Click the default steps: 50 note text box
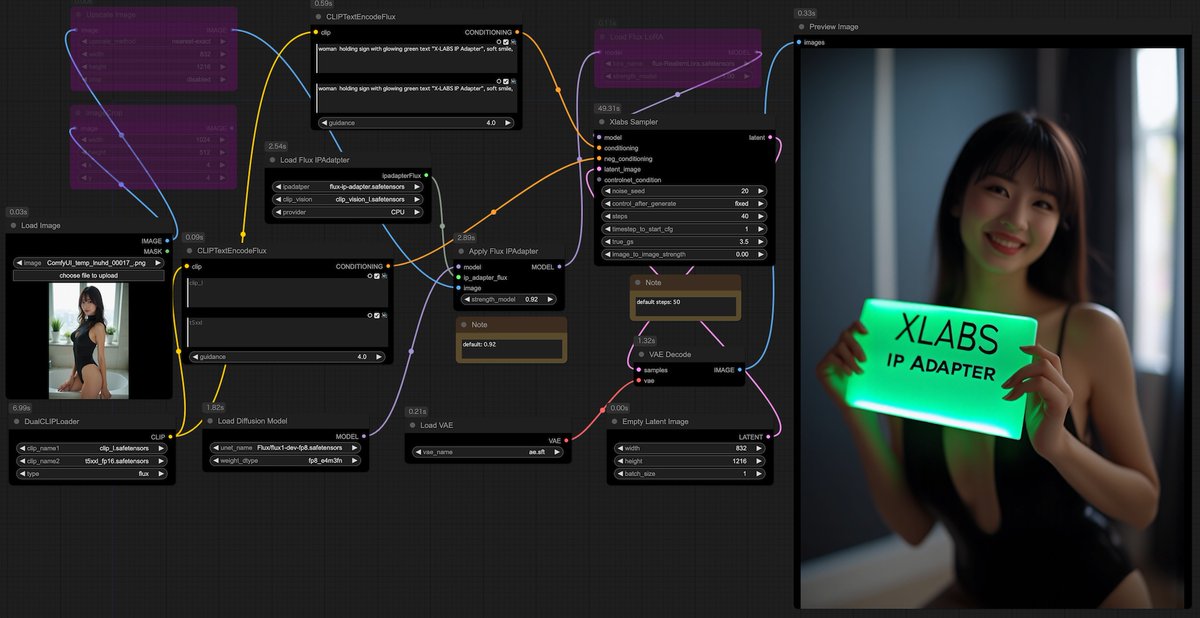Viewport: 1200px width, 618px height. pos(686,305)
